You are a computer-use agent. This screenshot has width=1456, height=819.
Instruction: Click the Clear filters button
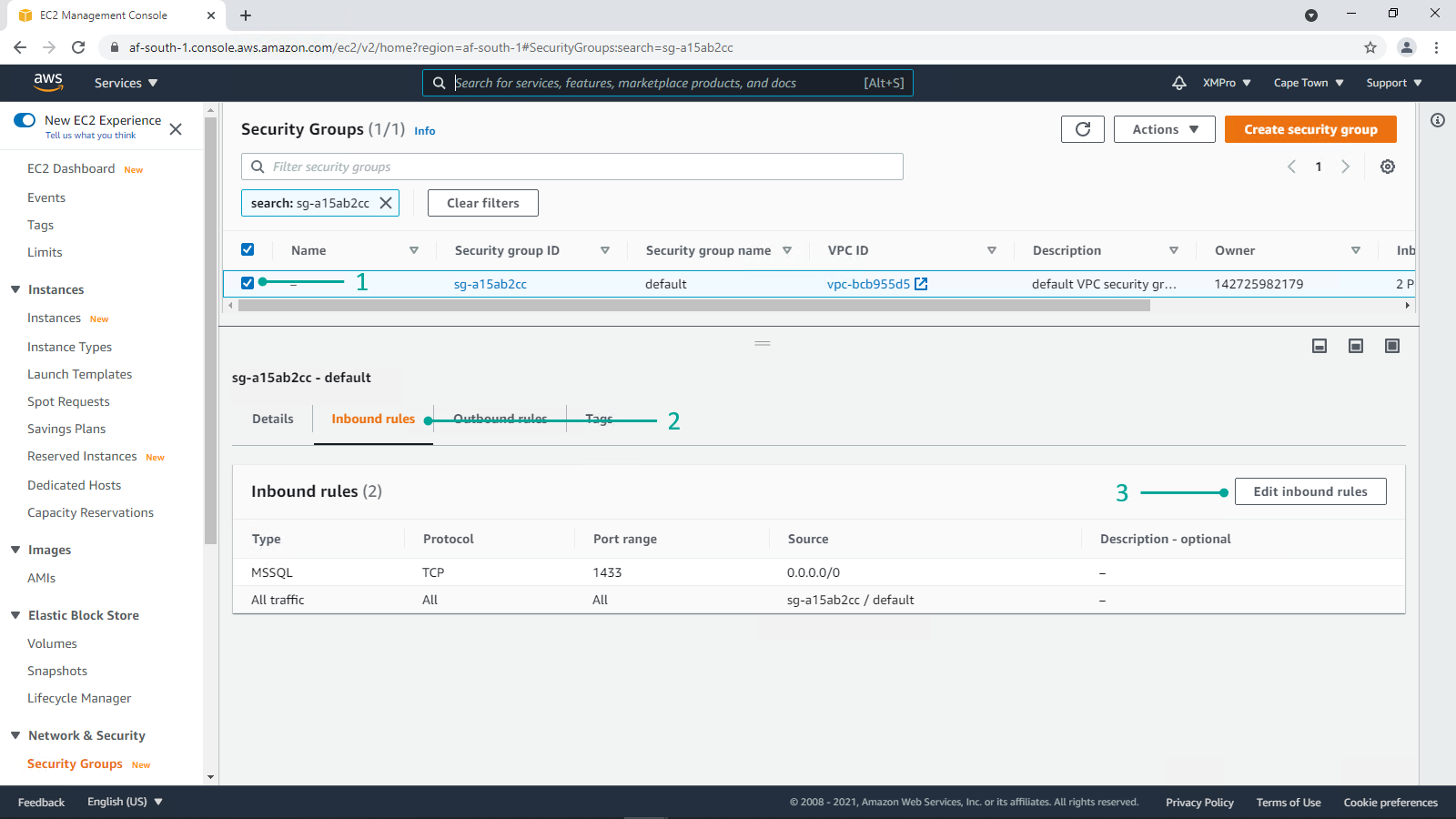tap(483, 203)
